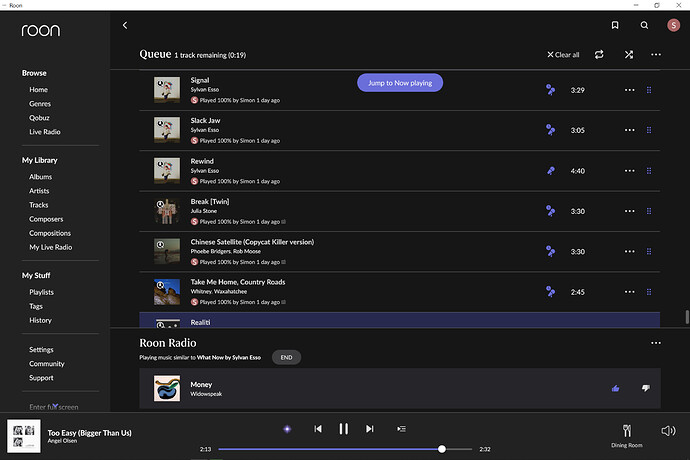The height and width of the screenshot is (460, 690).
Task: Open Live Radio in sidebar
Action: click(x=44, y=132)
